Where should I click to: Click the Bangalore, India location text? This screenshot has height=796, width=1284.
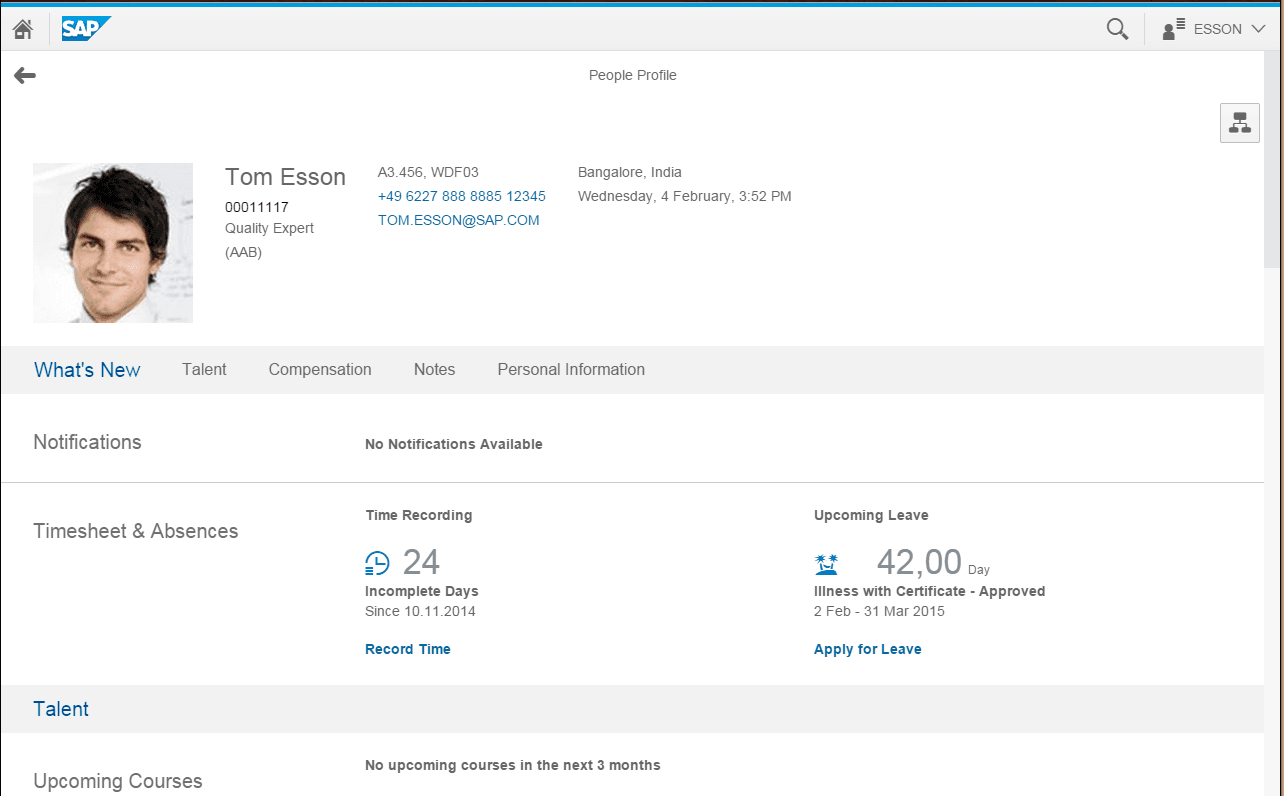(630, 172)
